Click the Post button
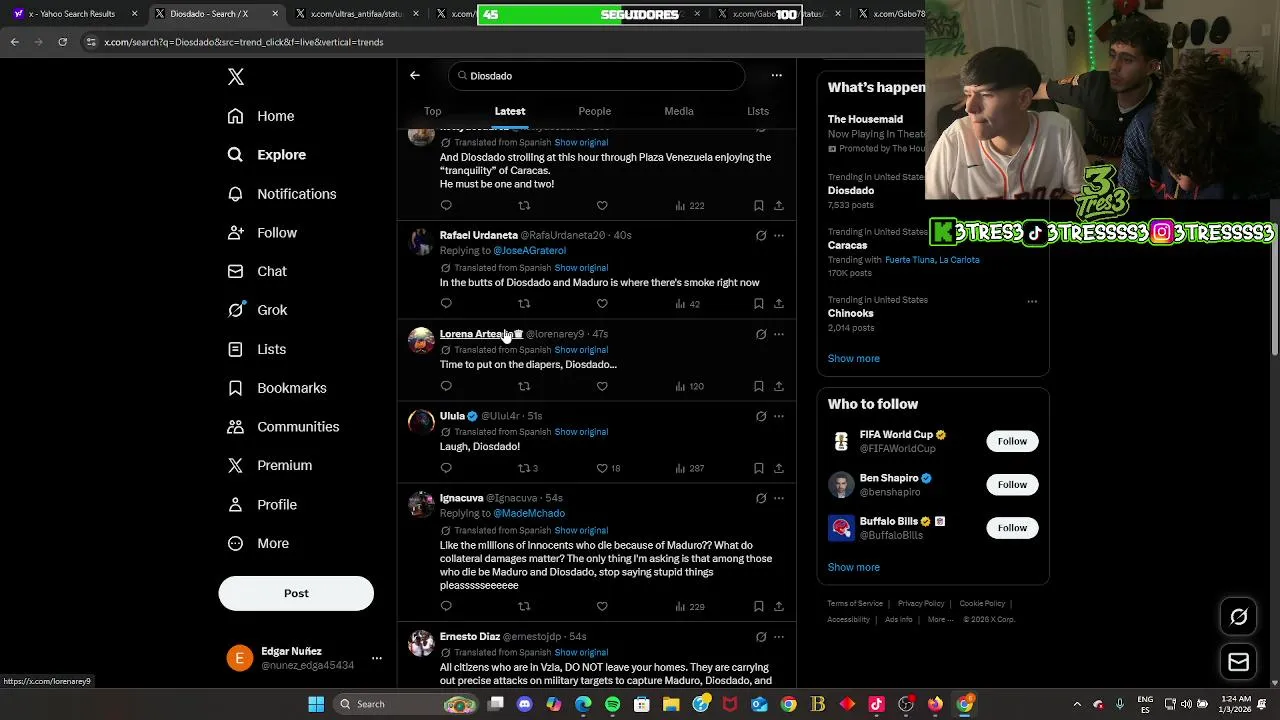This screenshot has height=720, width=1280. coord(296,593)
